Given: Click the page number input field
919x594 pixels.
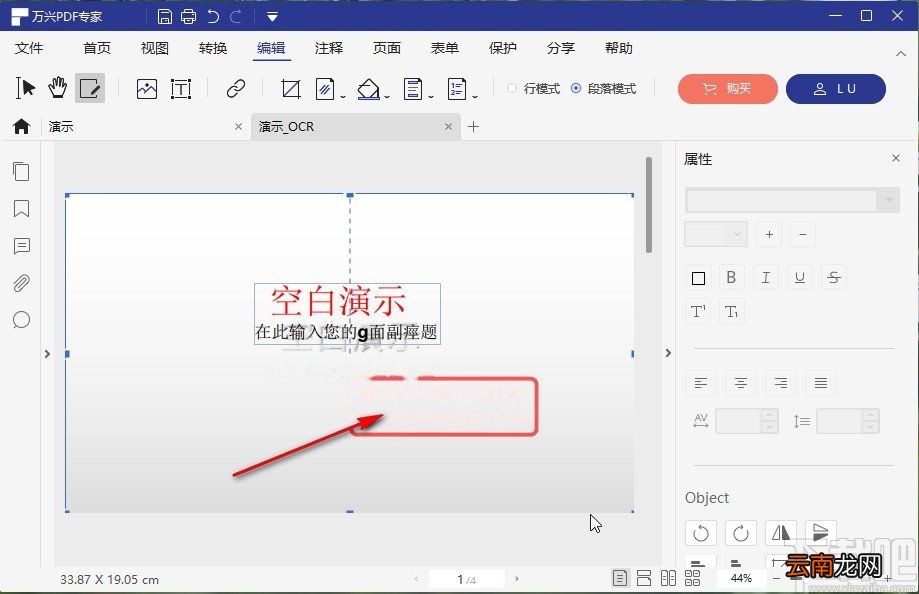Looking at the screenshot, I should pos(467,579).
